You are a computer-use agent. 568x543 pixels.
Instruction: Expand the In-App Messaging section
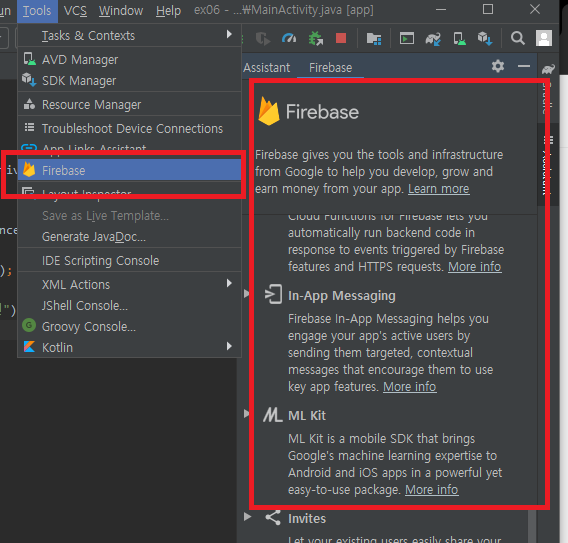click(247, 293)
